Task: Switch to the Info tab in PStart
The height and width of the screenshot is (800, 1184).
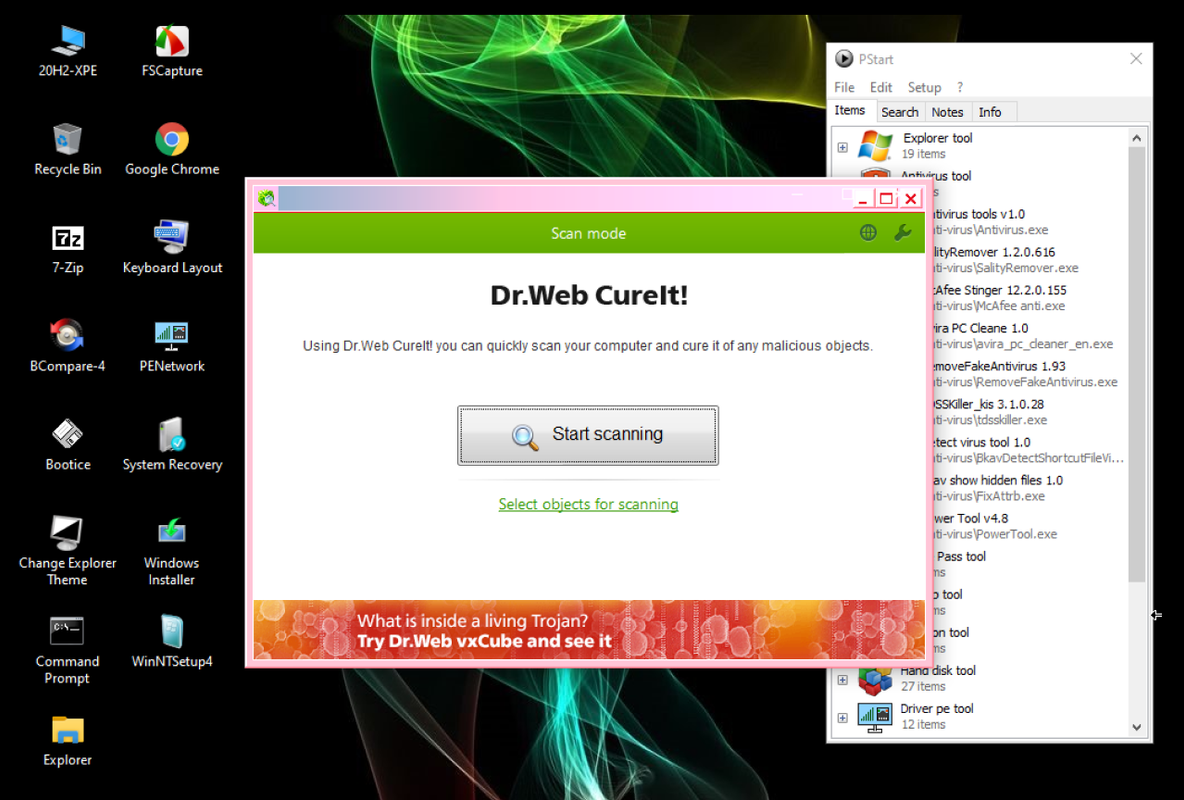Action: [990, 112]
